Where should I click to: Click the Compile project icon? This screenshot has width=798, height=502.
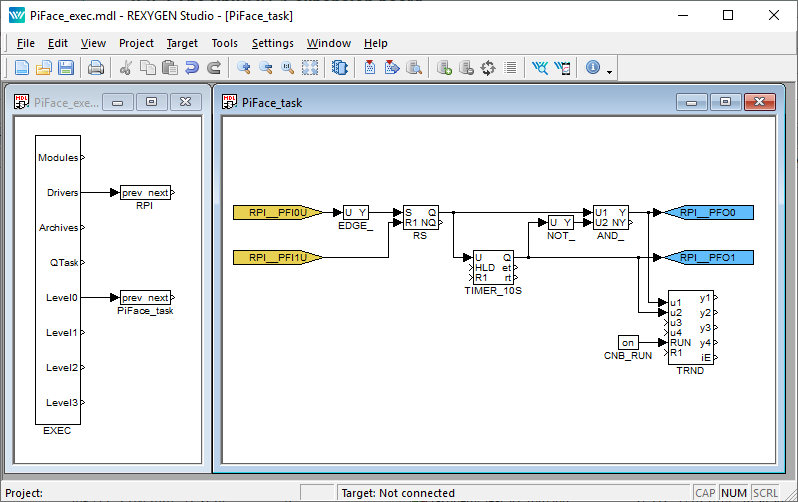pos(370,68)
